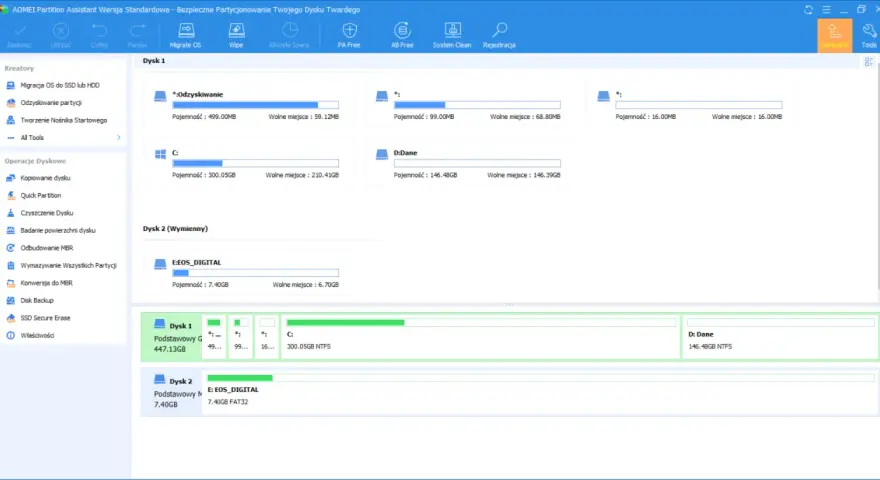Open Rejestracja (registration) magnifier icon
This screenshot has height=480, width=880.
[x=499, y=30]
